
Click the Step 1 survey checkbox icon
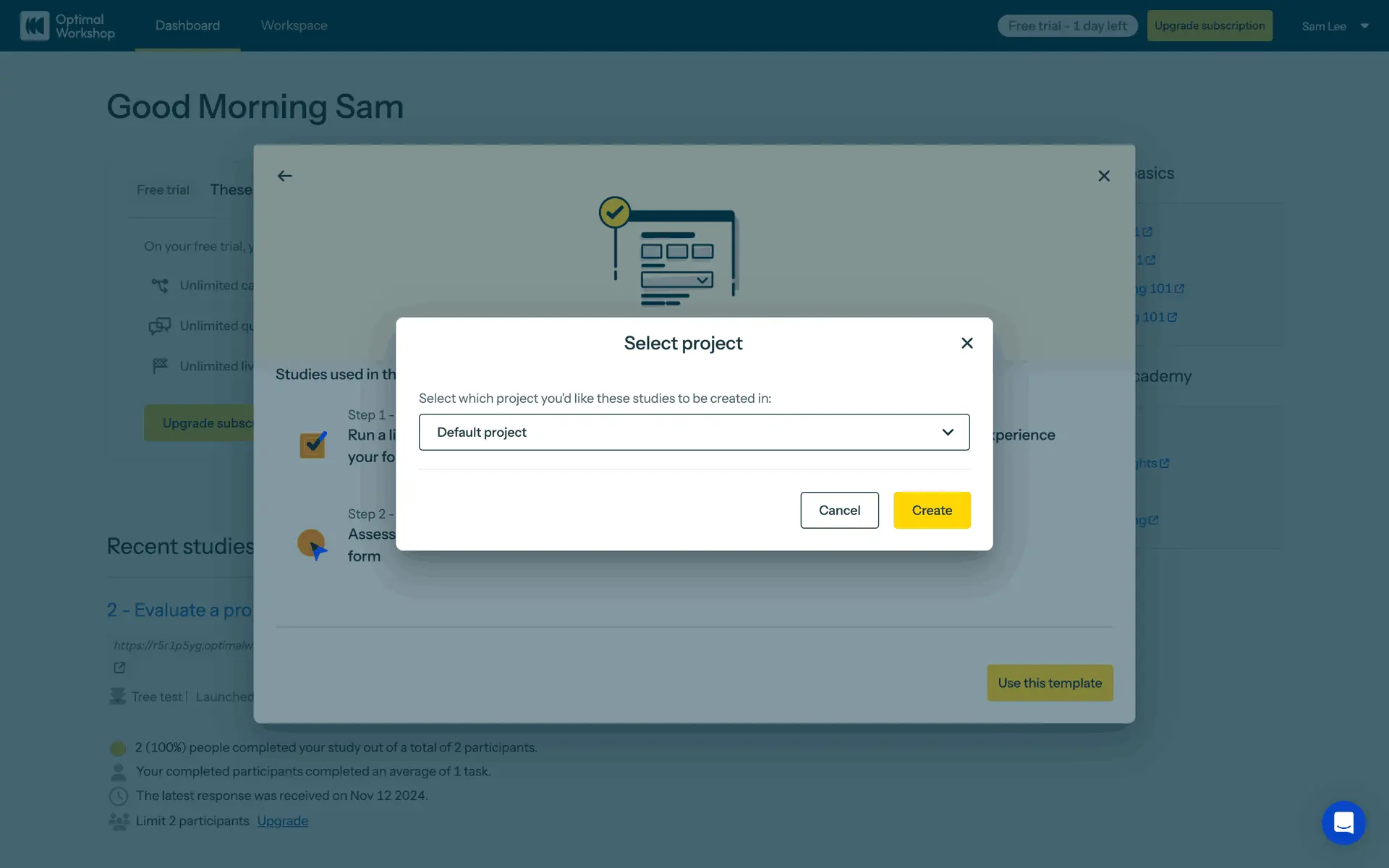pos(313,444)
